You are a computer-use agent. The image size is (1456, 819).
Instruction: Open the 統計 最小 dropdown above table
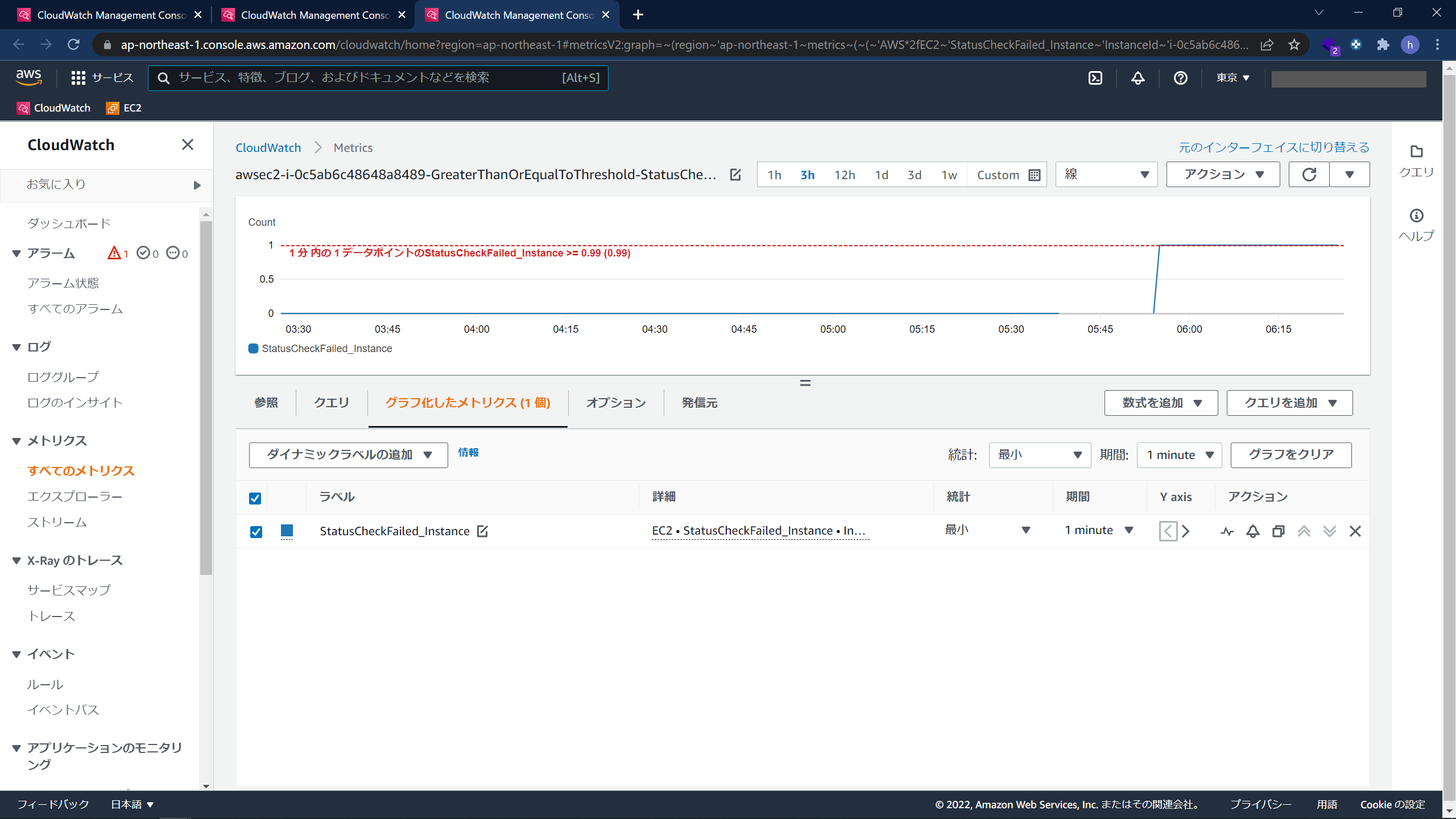1040,455
